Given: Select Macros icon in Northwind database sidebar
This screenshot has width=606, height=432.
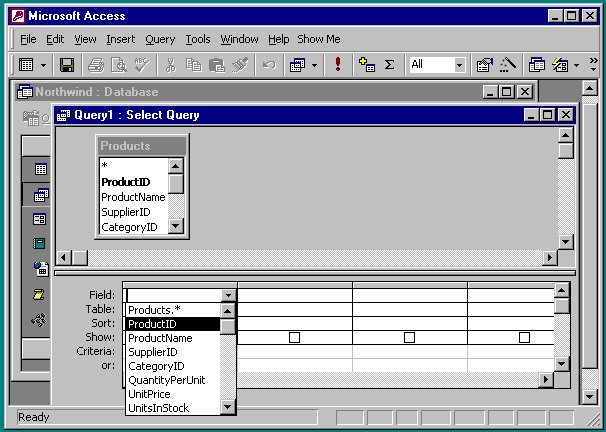Looking at the screenshot, I should [39, 294].
